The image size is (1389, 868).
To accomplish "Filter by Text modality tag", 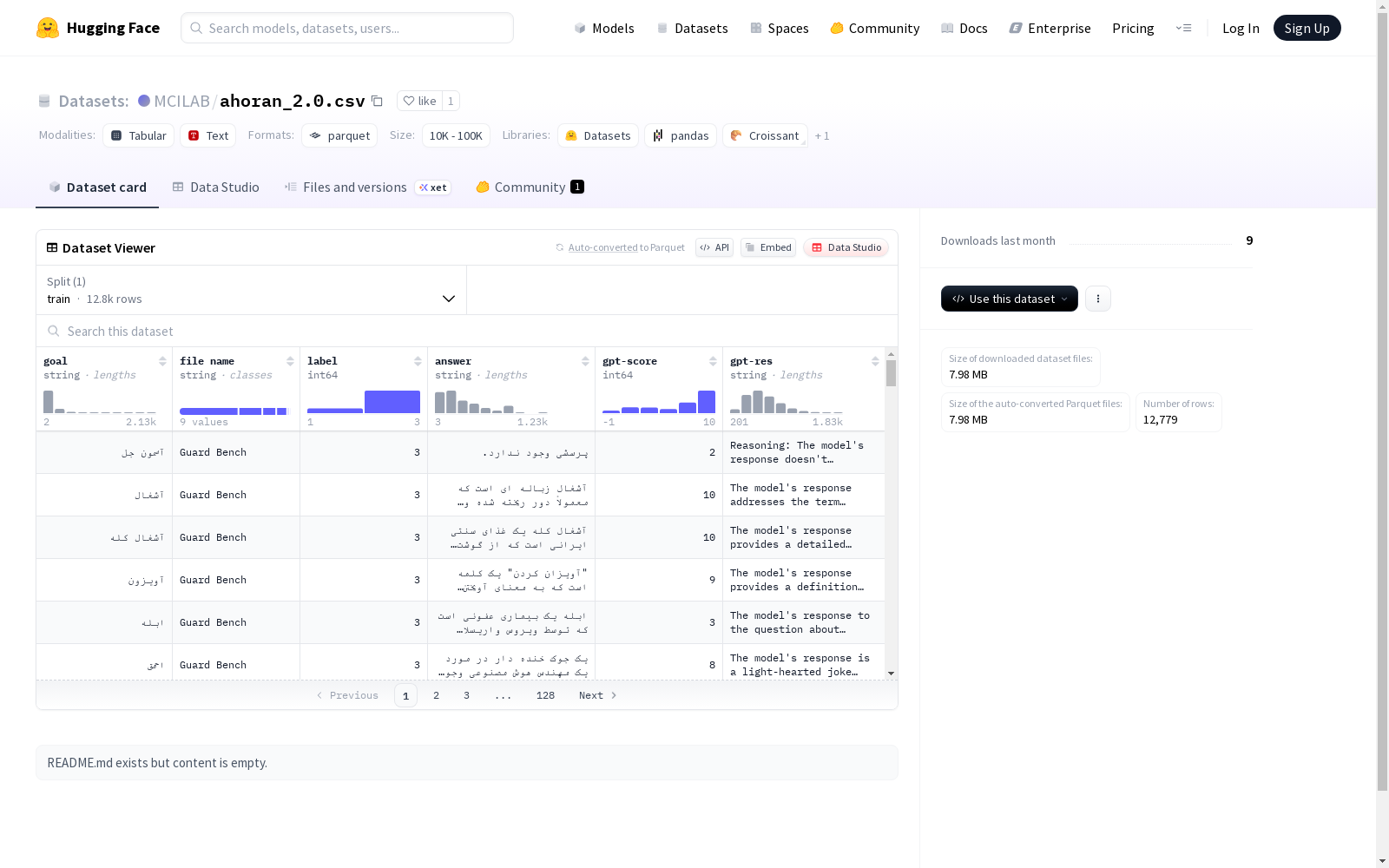I will [208, 135].
